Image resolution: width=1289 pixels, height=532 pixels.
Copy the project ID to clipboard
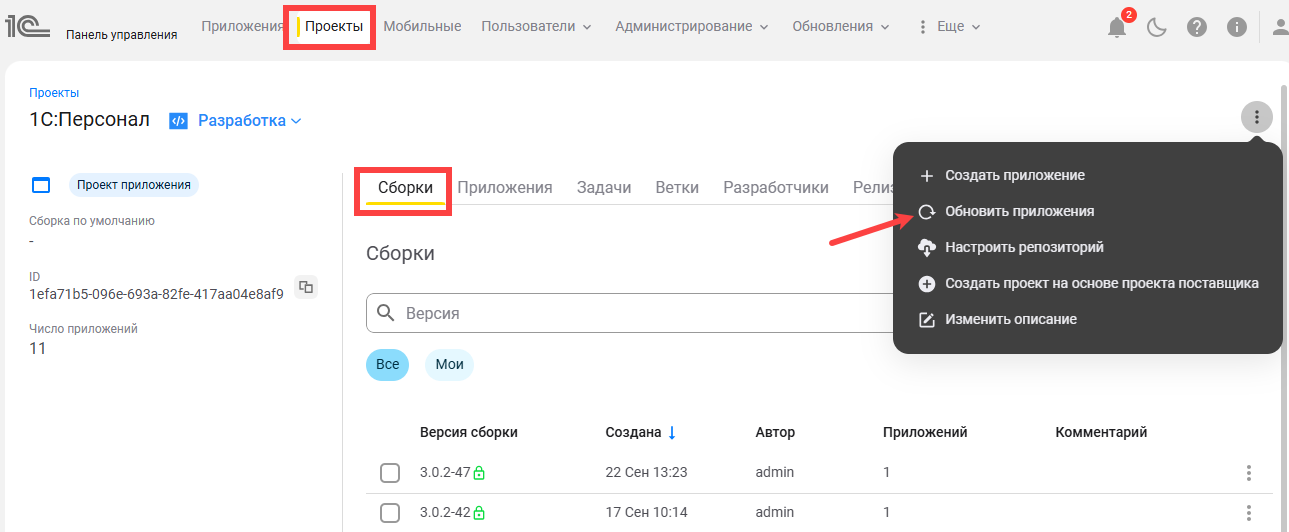click(x=306, y=286)
